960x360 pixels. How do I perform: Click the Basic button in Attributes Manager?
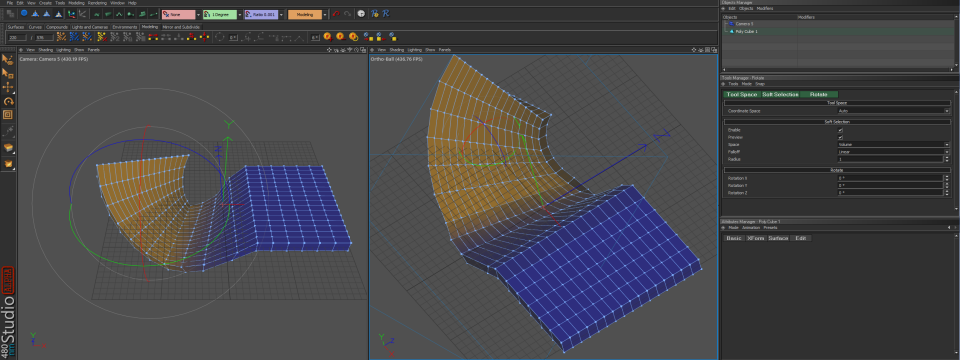(x=734, y=238)
